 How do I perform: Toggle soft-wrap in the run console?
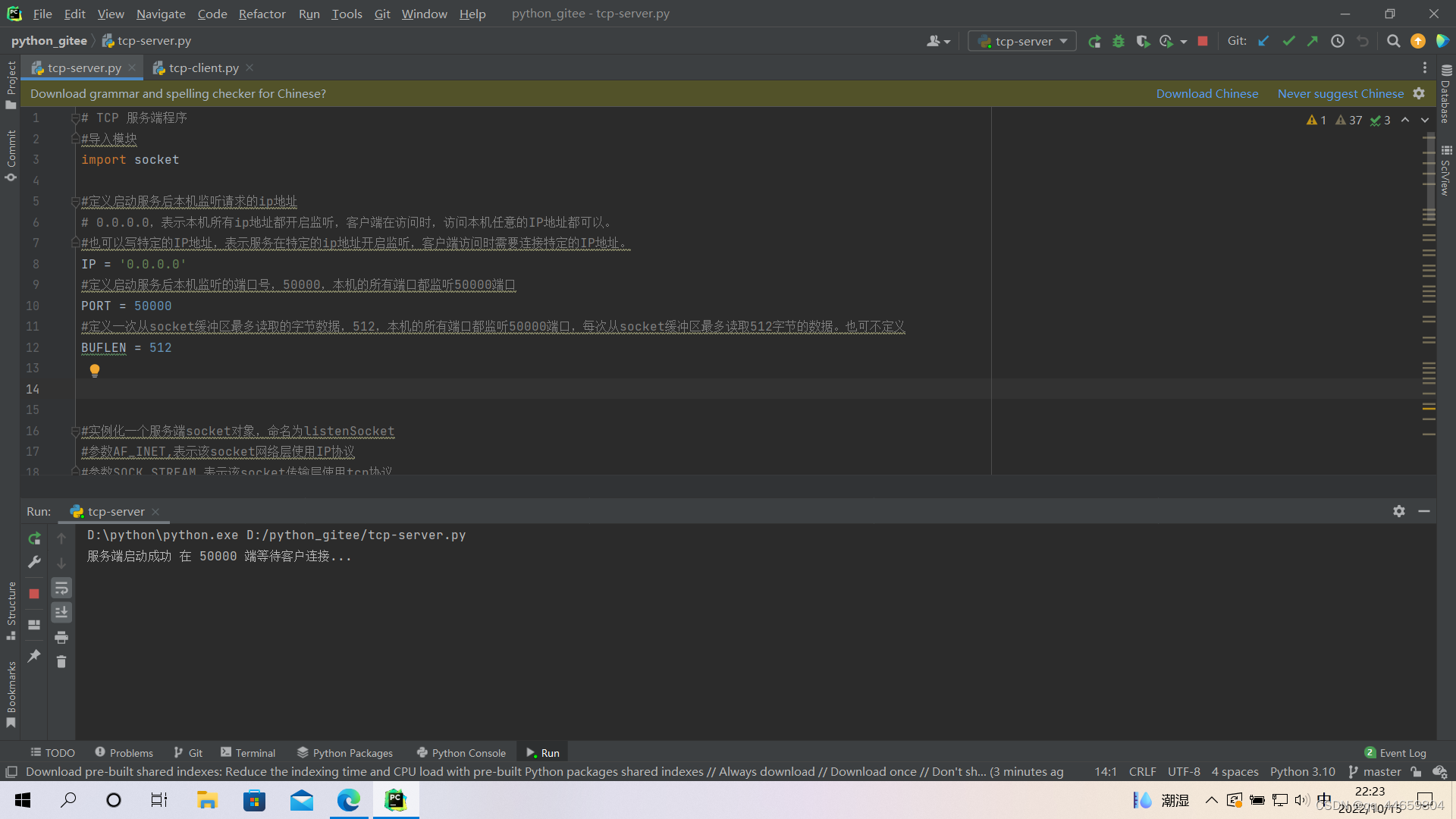pyautogui.click(x=61, y=588)
